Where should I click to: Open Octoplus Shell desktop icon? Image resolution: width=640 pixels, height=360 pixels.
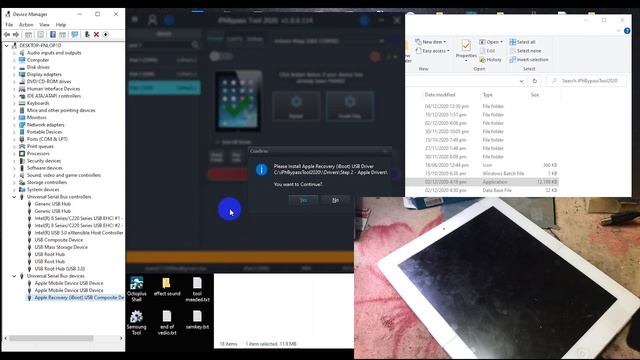[x=136, y=289]
